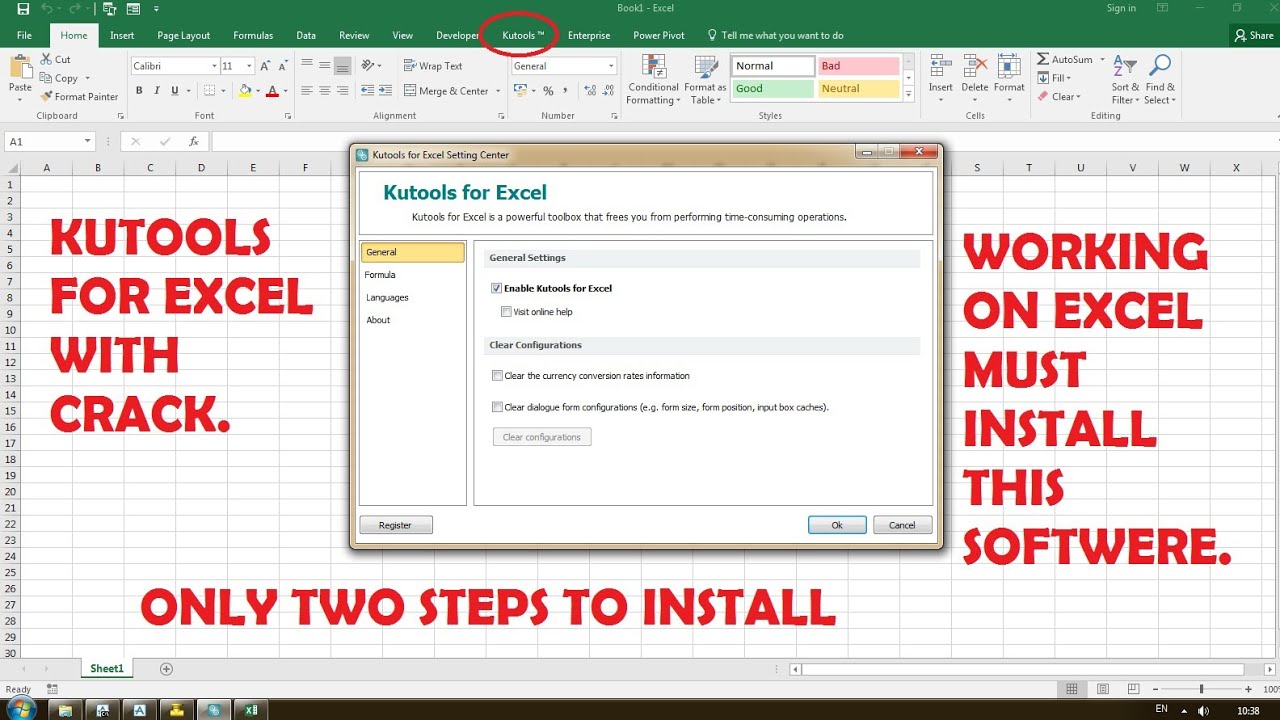
Task: Expand the Name Box dropdown arrow
Action: pos(88,142)
